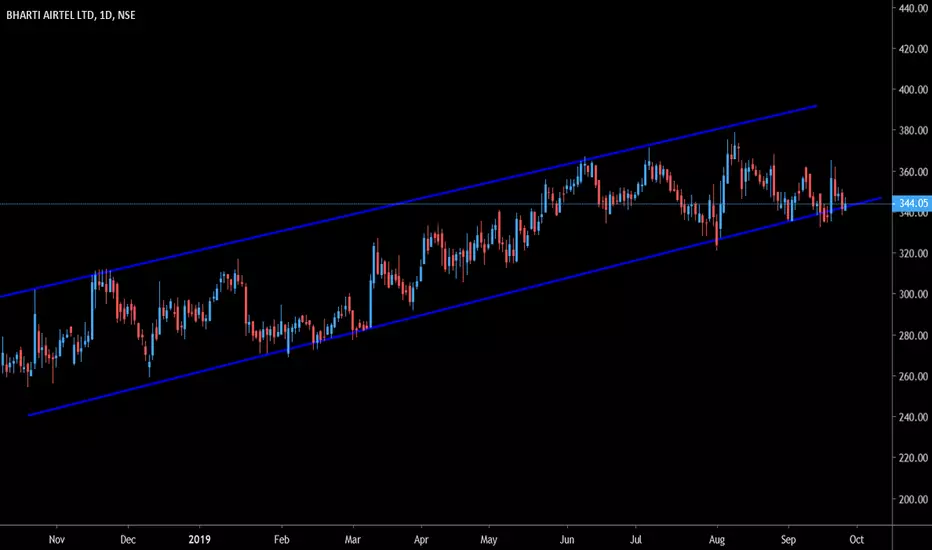Click the 380.00 price axis label

914,130
